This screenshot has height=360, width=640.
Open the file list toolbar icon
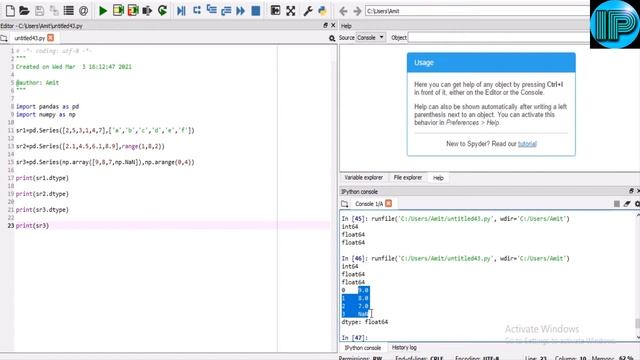69,11
